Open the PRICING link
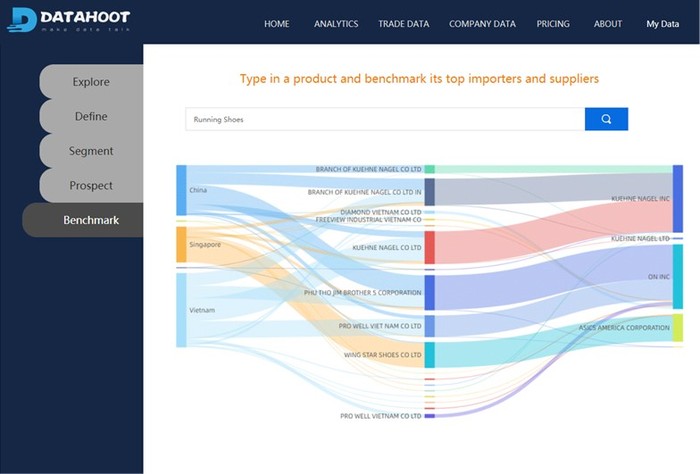The width and height of the screenshot is (700, 474). click(x=553, y=24)
